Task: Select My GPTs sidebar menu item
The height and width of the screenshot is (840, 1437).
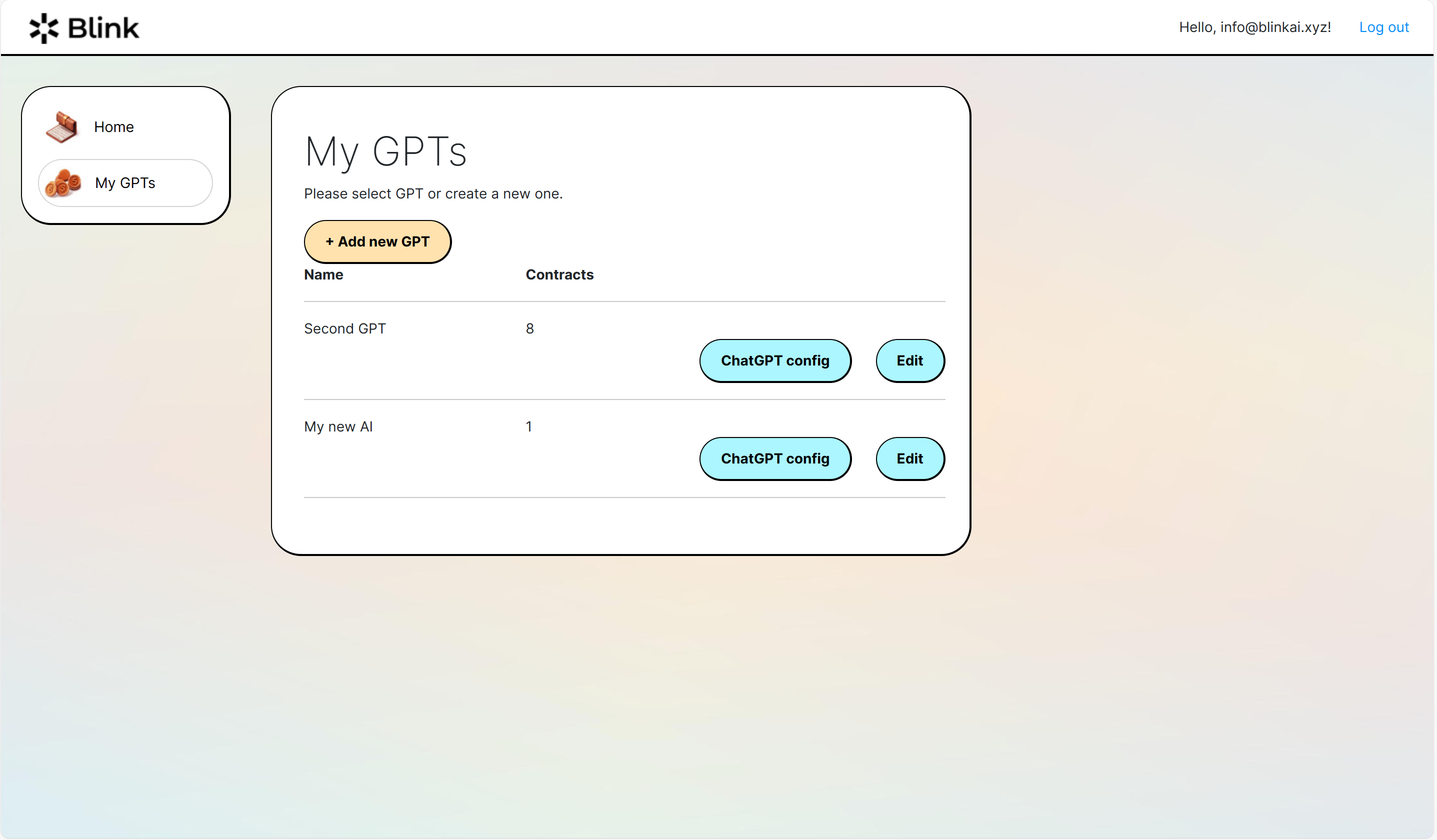Action: point(125,183)
